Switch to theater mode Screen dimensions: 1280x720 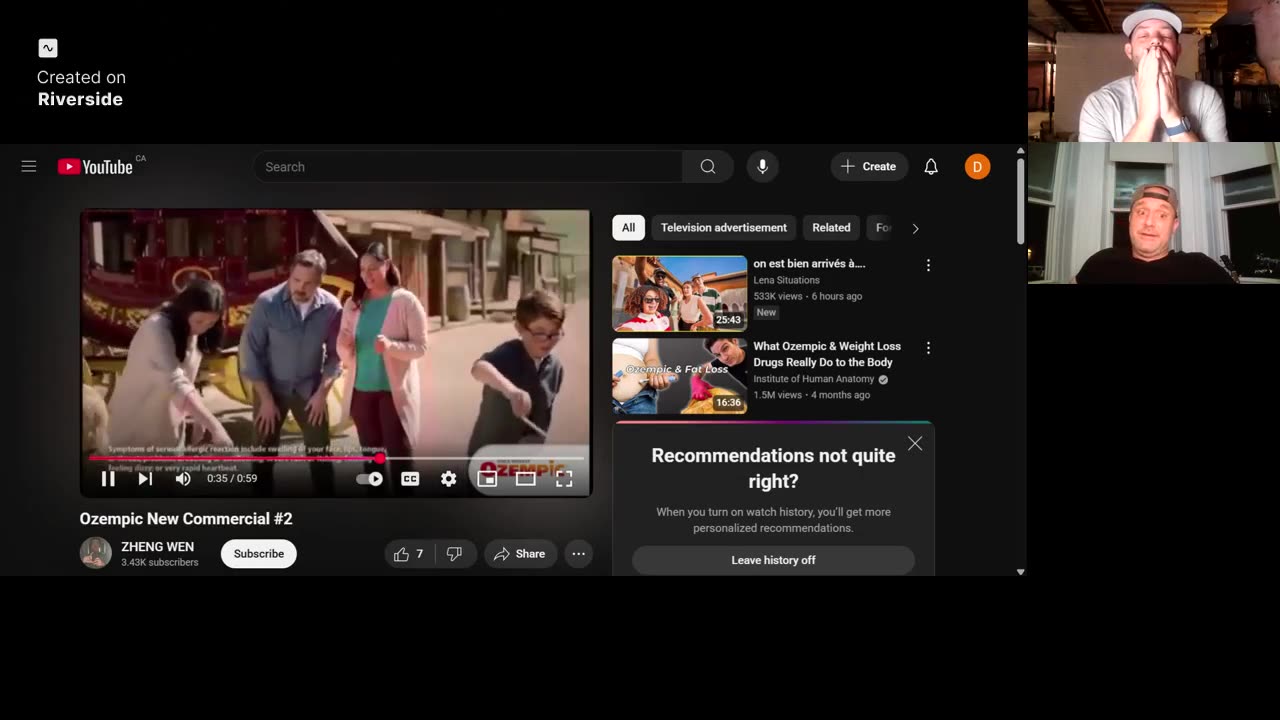click(526, 479)
